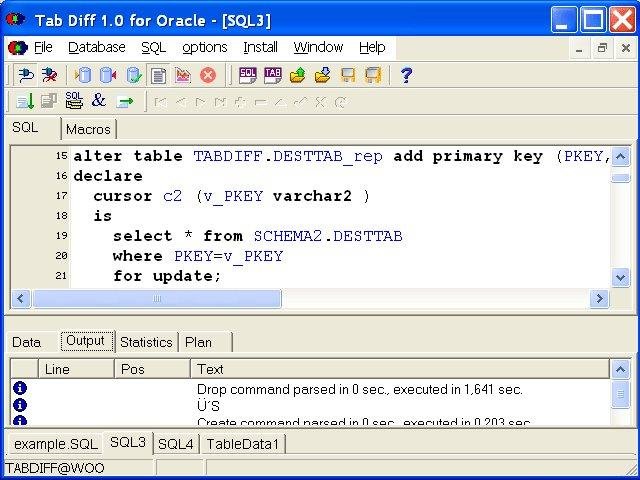Switch to the Macros tab
The width and height of the screenshot is (640, 480).
88,129
